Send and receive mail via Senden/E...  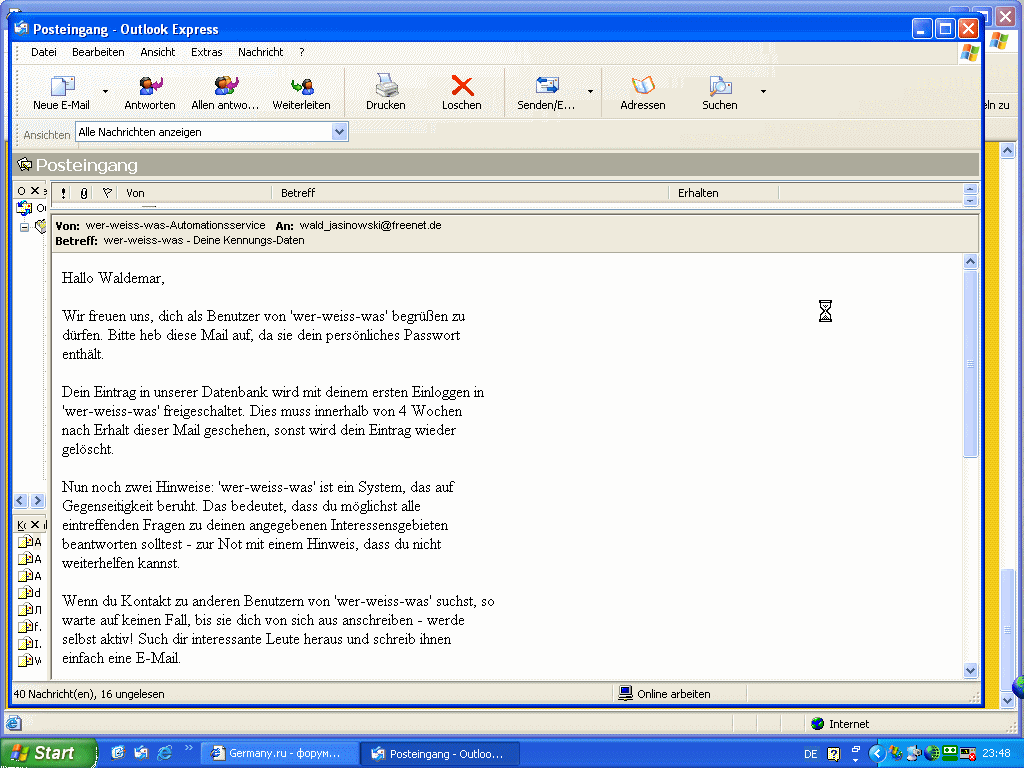[547, 93]
